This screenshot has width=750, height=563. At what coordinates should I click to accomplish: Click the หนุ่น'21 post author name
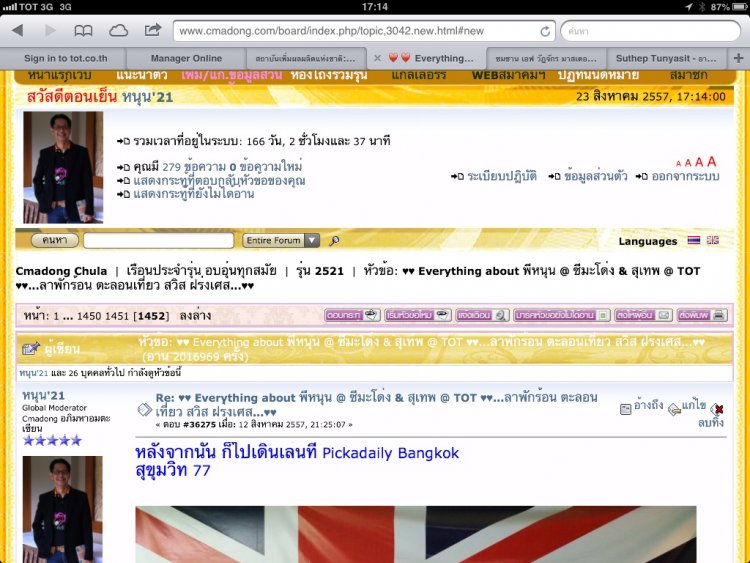tap(44, 396)
